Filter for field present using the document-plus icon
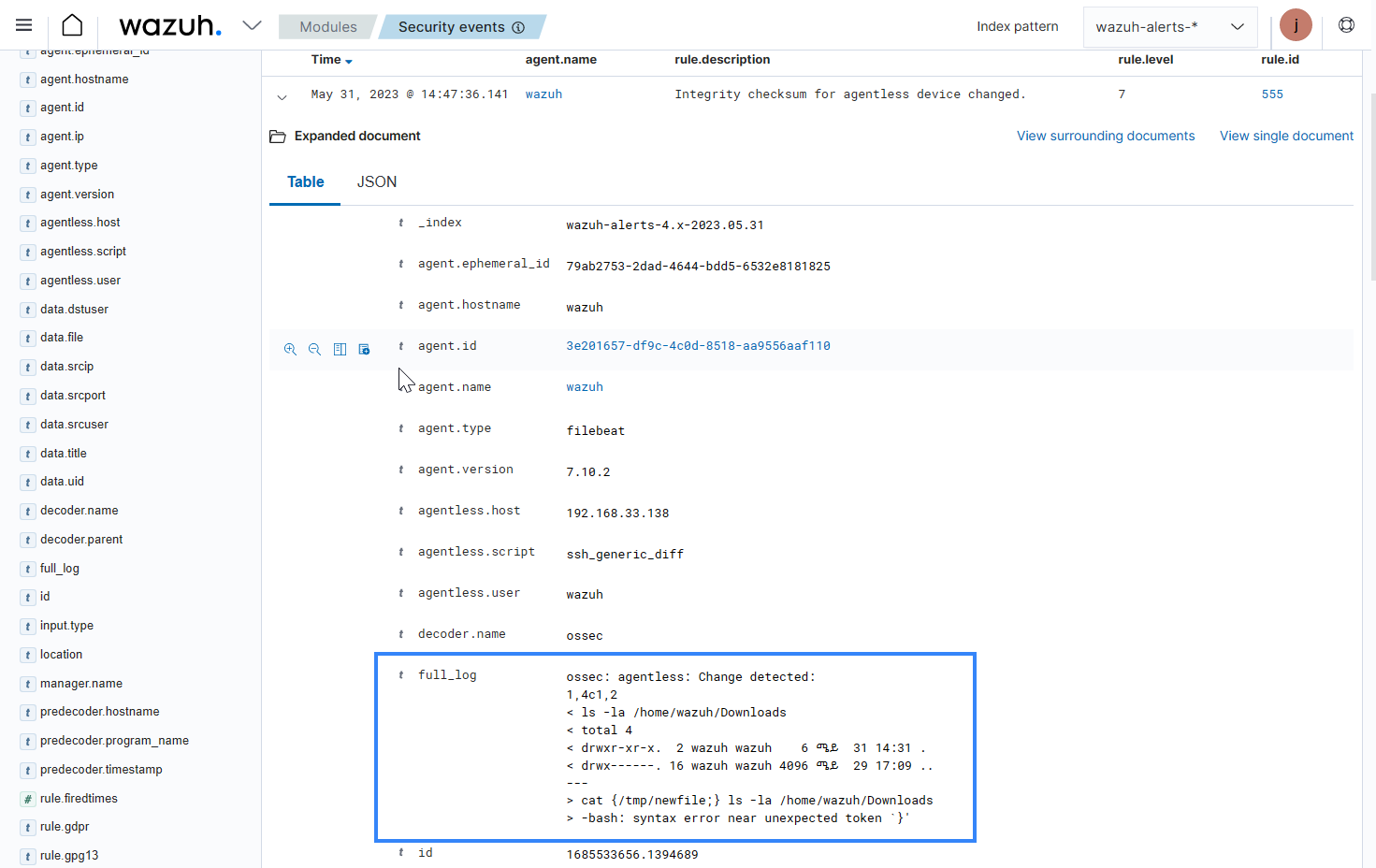Image resolution: width=1376 pixels, height=868 pixels. [x=364, y=349]
